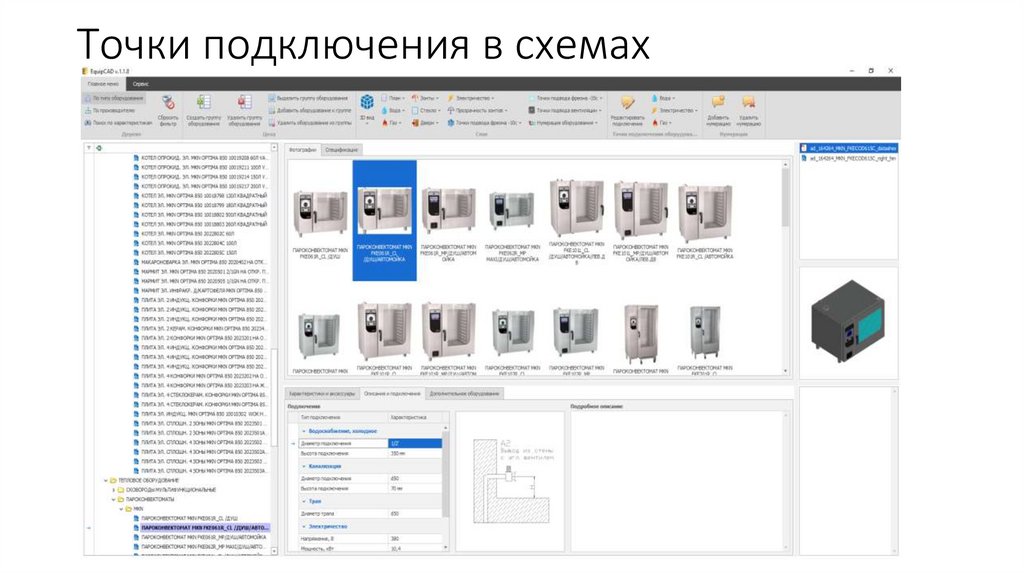Switch to Главное меню ribbon tab

[x=103, y=84]
